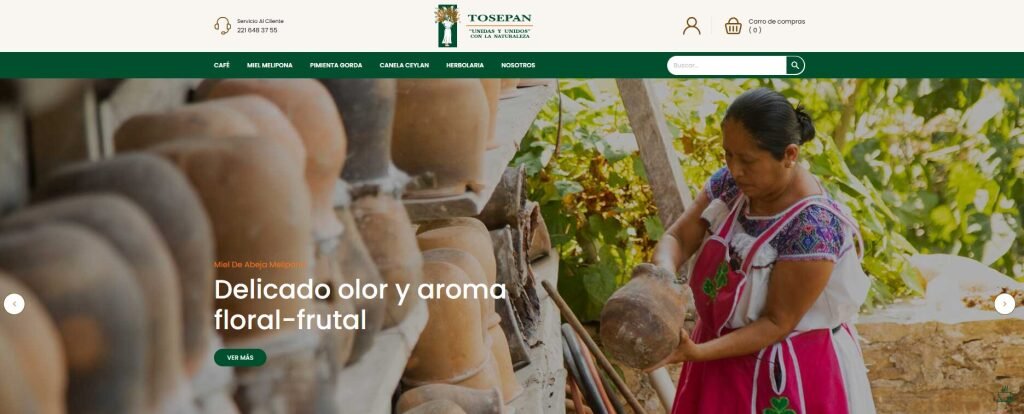Click the Miel De Abeja Melipona caption
The image size is (1024, 414).
click(x=259, y=264)
